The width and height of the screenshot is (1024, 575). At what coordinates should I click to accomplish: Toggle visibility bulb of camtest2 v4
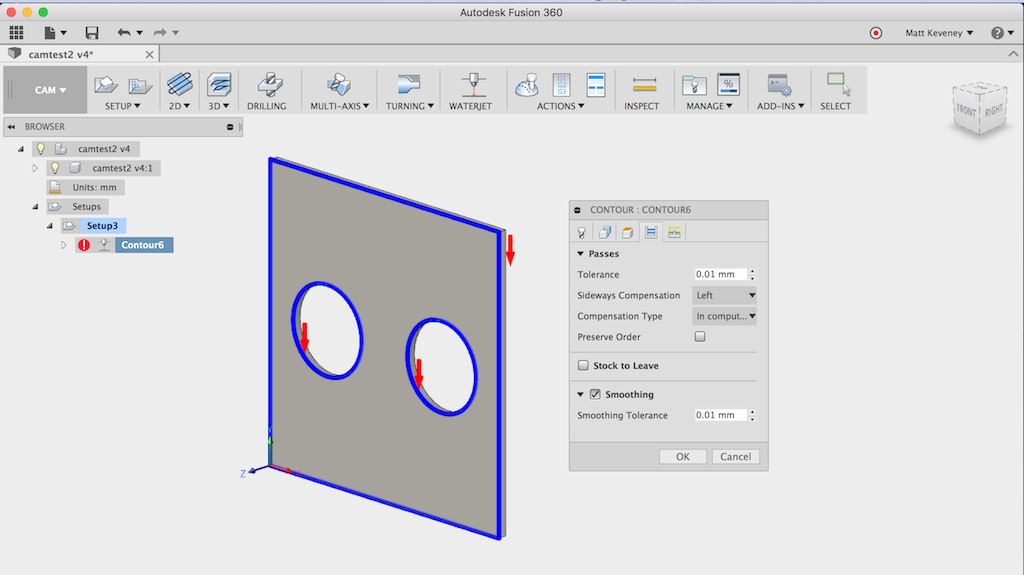pyautogui.click(x=40, y=149)
